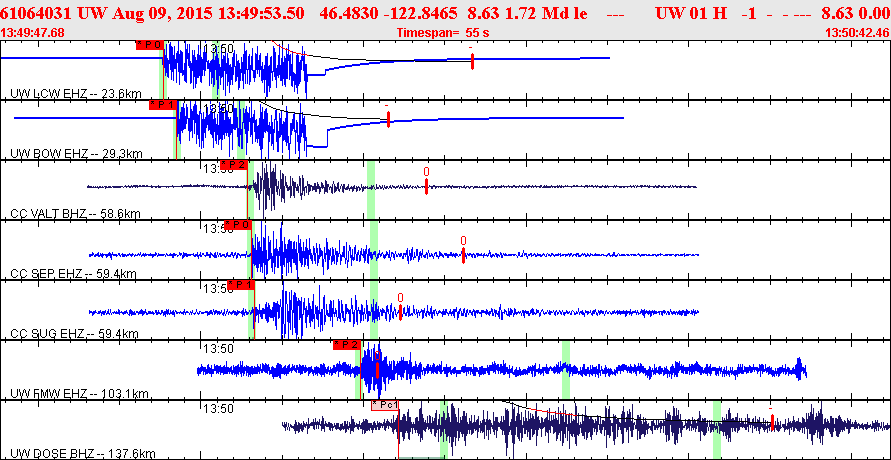The height and width of the screenshot is (460, 891).
Task: Click the 13:50 time label on FMW trace
Action: click(219, 349)
